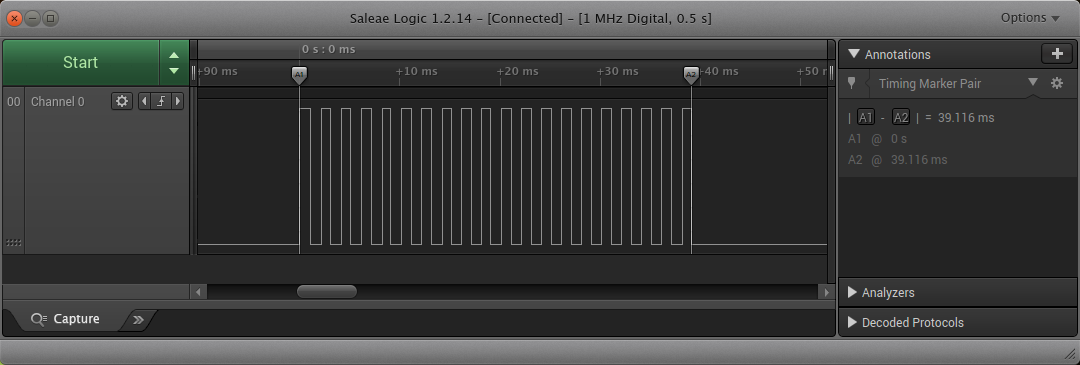This screenshot has height=365, width=1080.
Task: Click the down arrow beside Start
Action: pyautogui.click(x=174, y=71)
